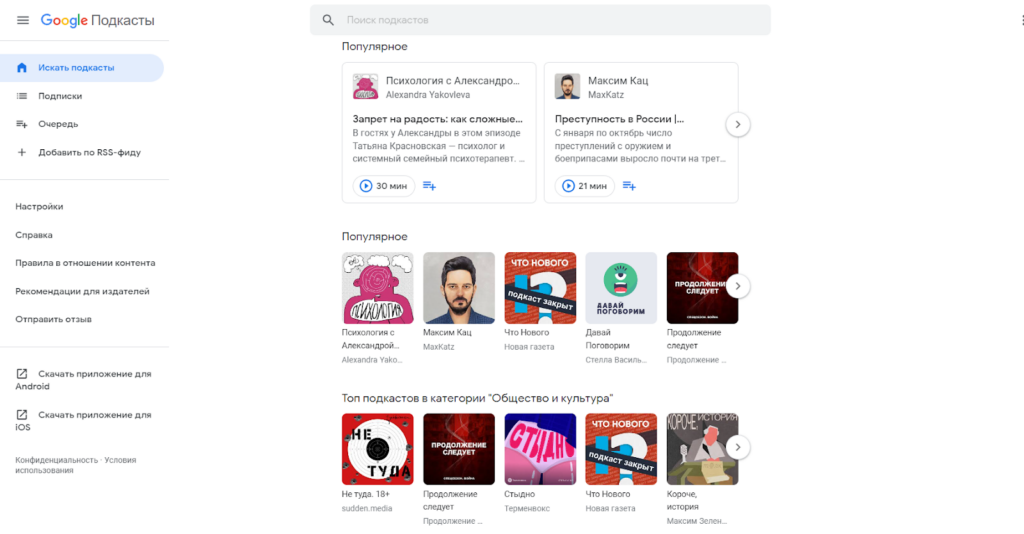
Task: Add Максим Кац episode to queue
Action: click(629, 186)
